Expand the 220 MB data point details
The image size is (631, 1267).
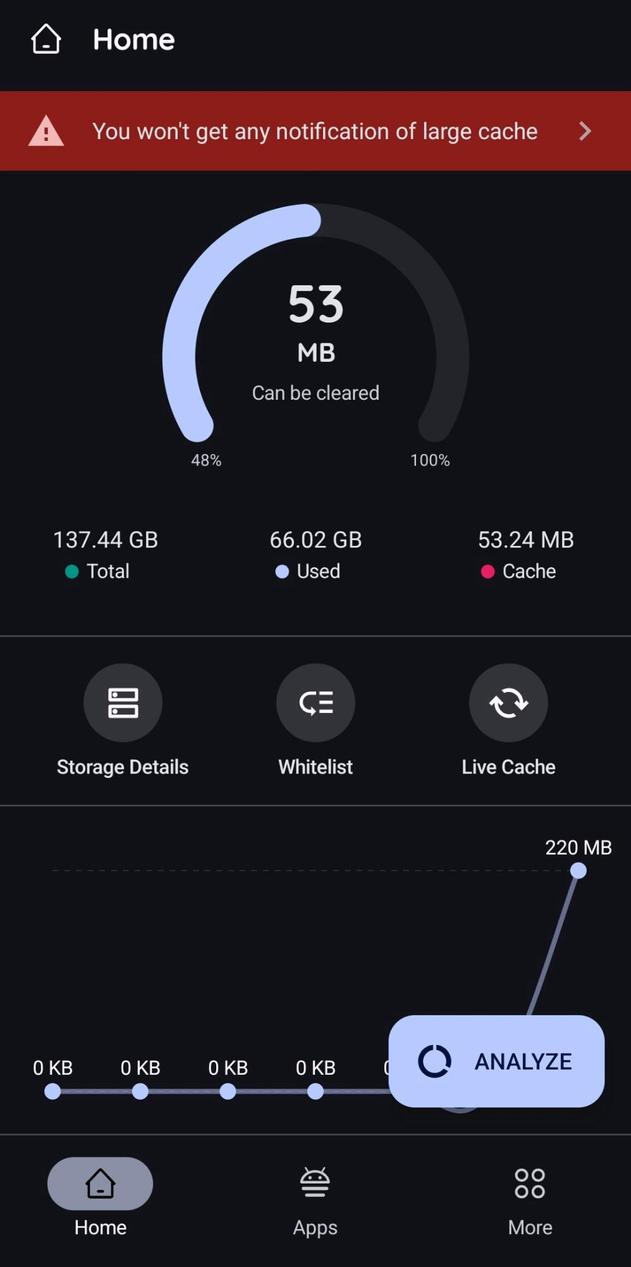pyautogui.click(x=578, y=870)
